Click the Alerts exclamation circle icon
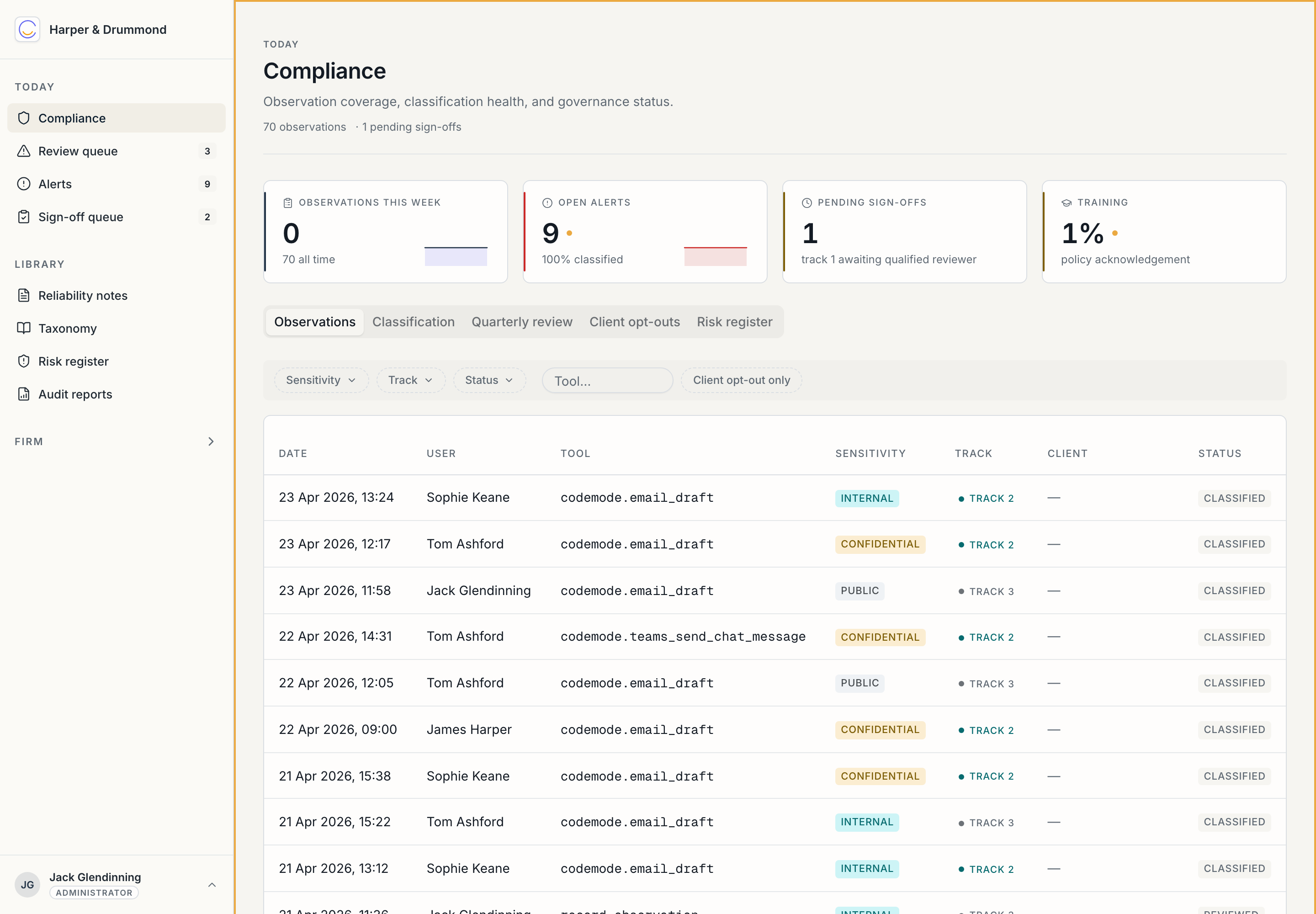 coord(23,184)
